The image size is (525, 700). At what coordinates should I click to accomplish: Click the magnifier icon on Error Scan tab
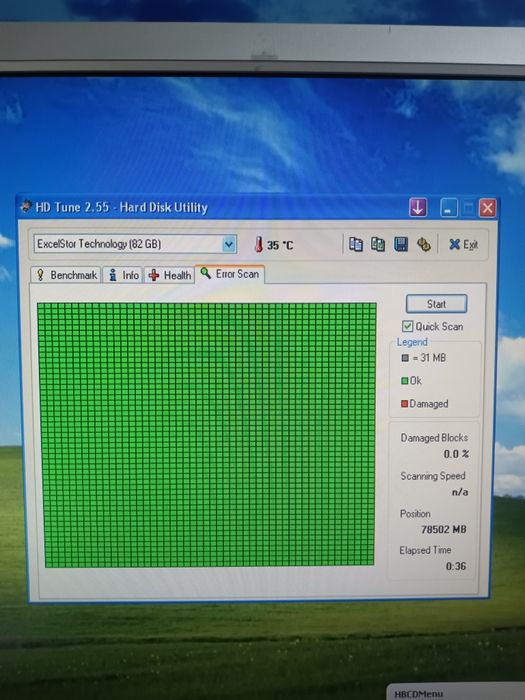tap(205, 273)
